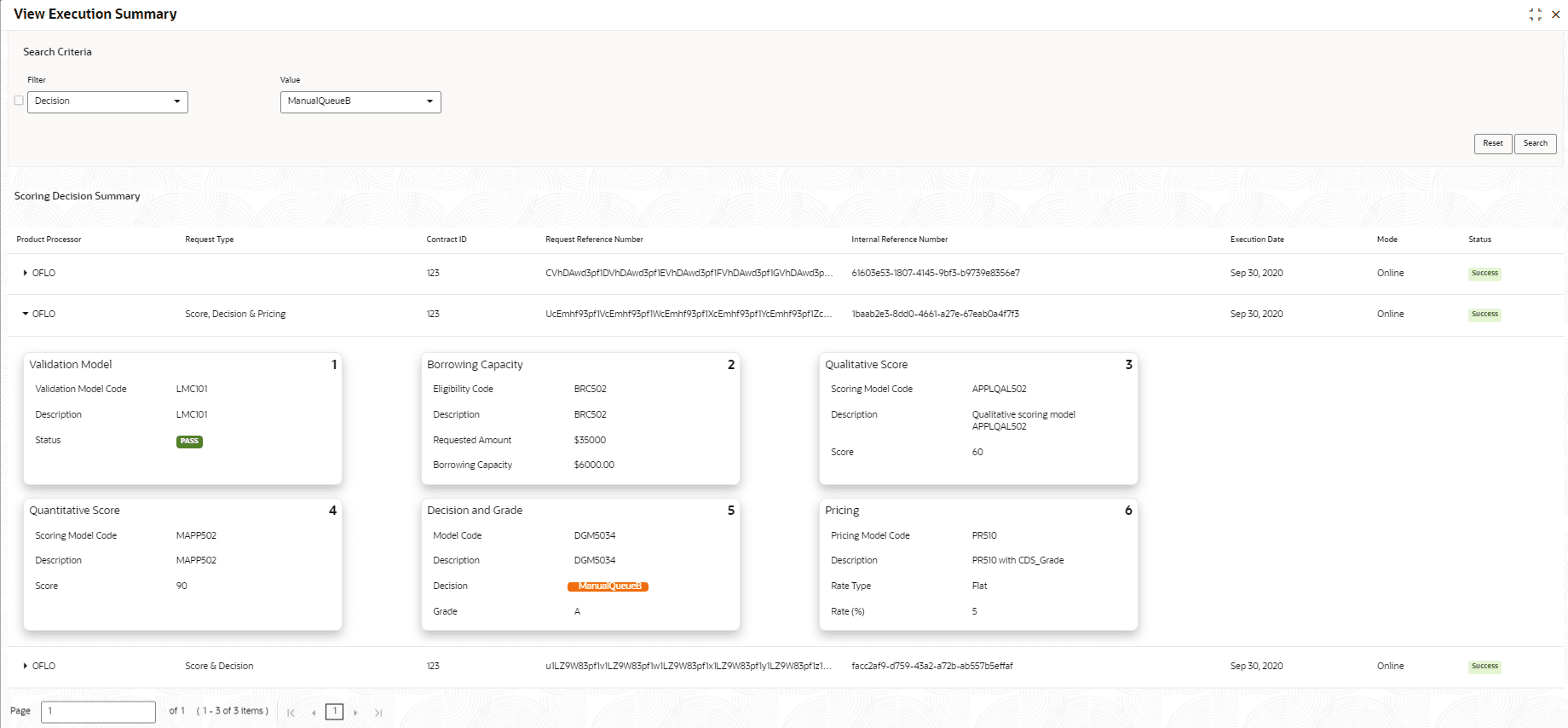Image resolution: width=1568 pixels, height=728 pixels.
Task: Open the ManualQueueB value dropdown
Action: click(360, 101)
